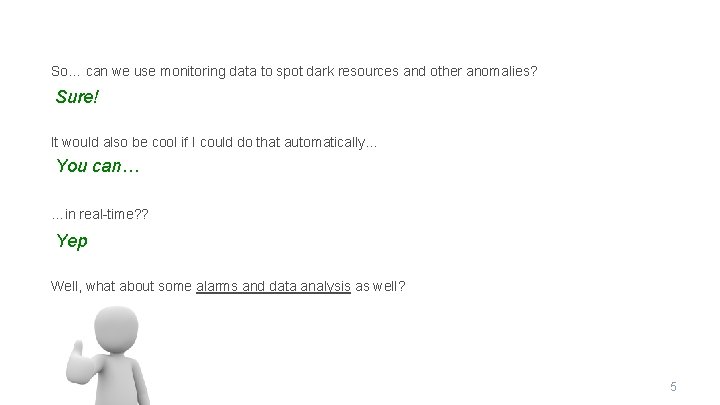Click the word 'automatically…' in the second question
Screen dimensions: 720x405
(x=331, y=143)
